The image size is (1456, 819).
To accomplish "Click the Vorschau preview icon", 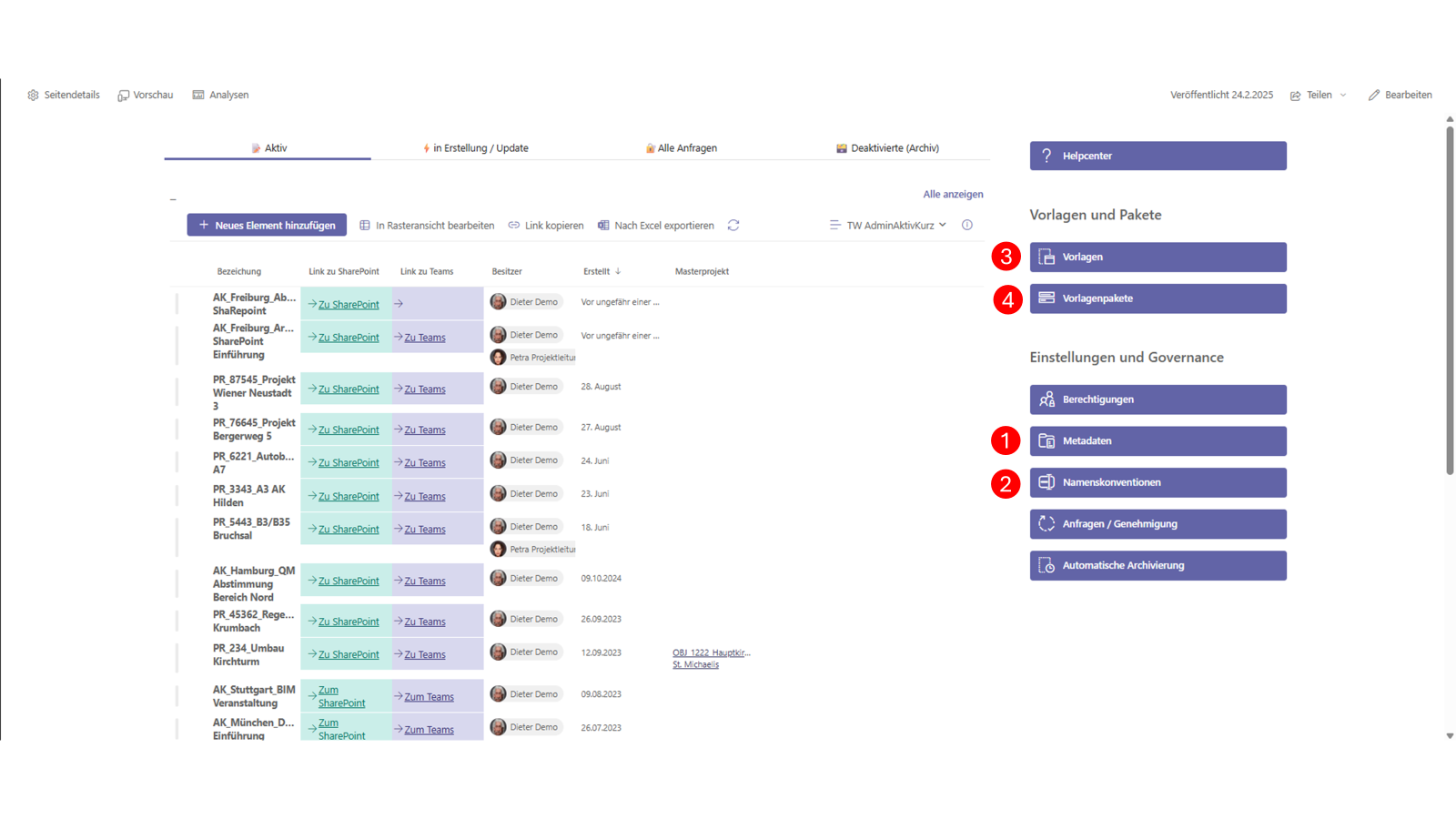I will click(124, 96).
